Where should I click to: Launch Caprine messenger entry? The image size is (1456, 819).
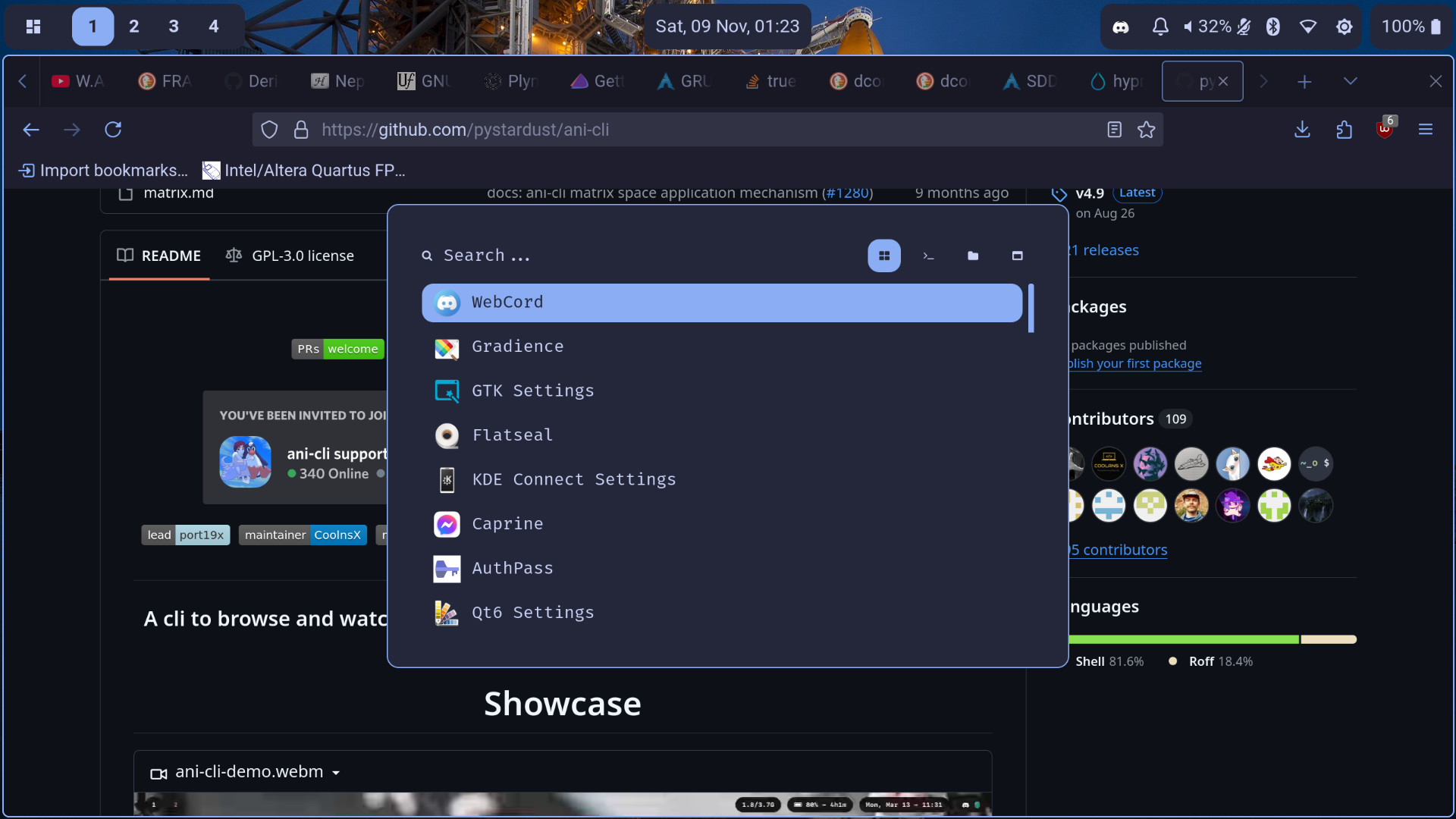(x=507, y=524)
